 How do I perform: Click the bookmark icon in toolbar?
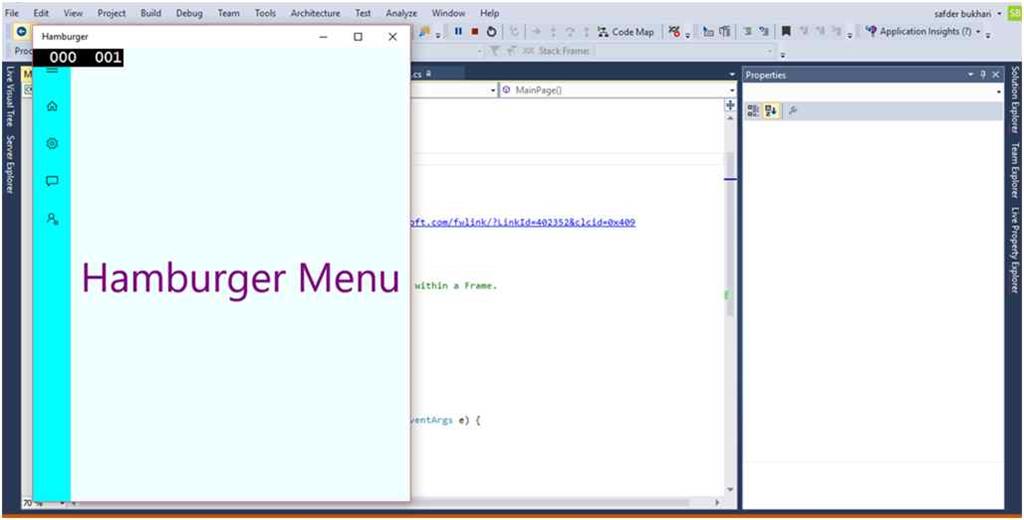[x=786, y=31]
